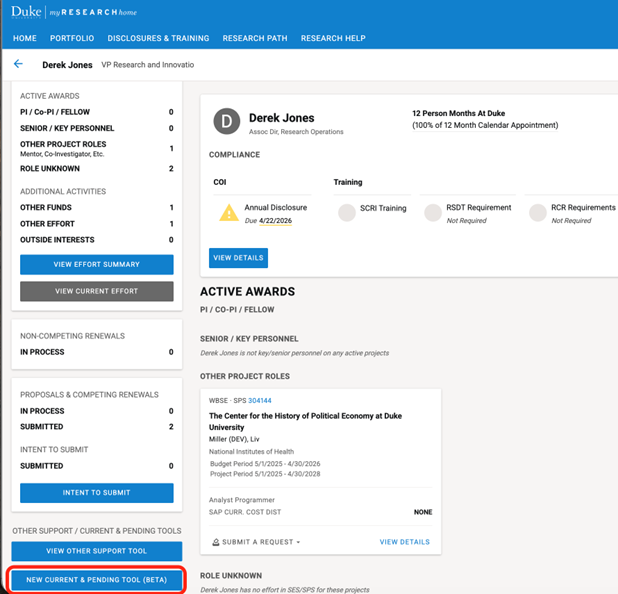This screenshot has width=618, height=594.
Task: Open the Disclosures & Training menu
Action: (158, 38)
